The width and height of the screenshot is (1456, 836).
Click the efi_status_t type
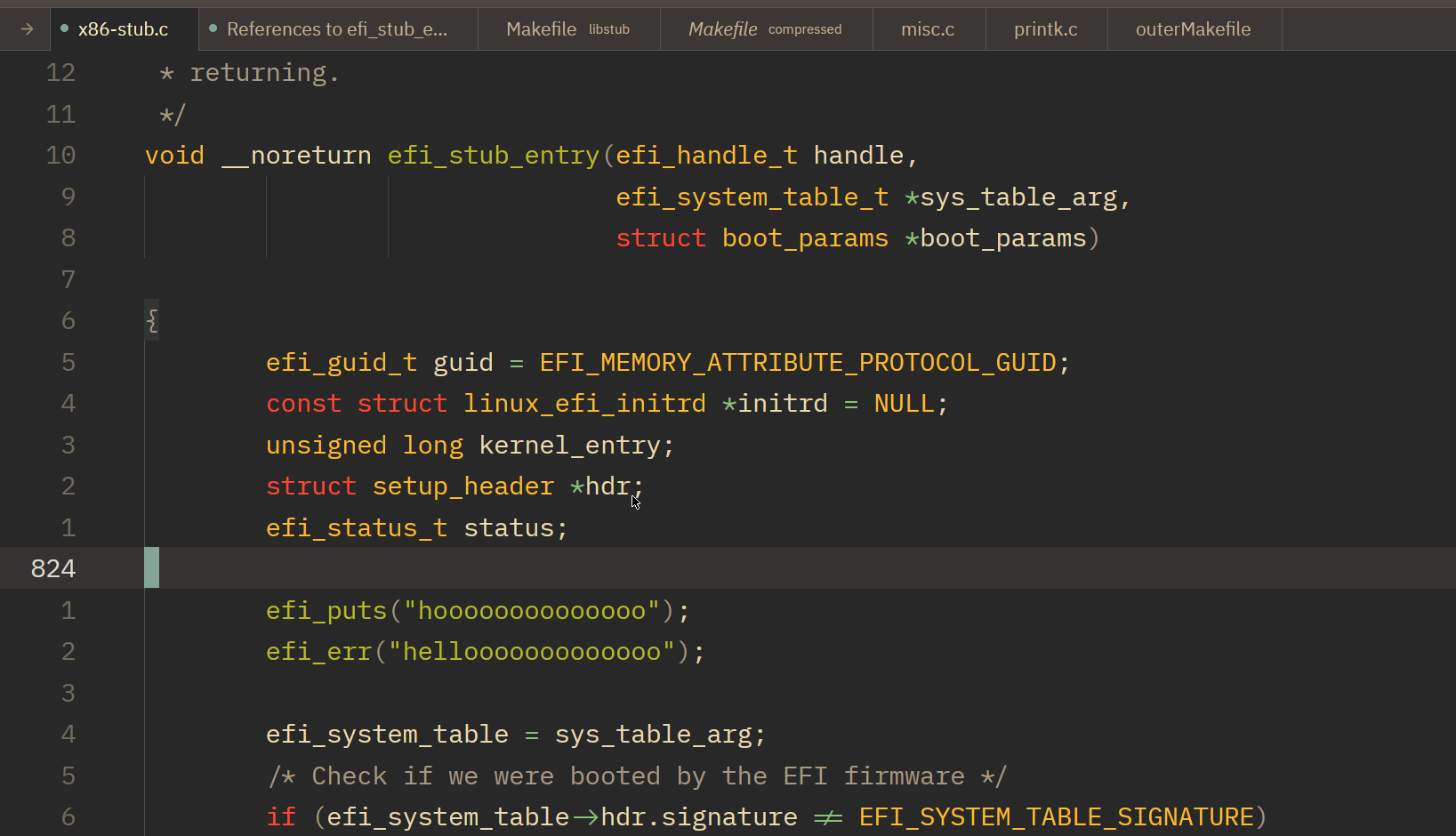tap(357, 528)
